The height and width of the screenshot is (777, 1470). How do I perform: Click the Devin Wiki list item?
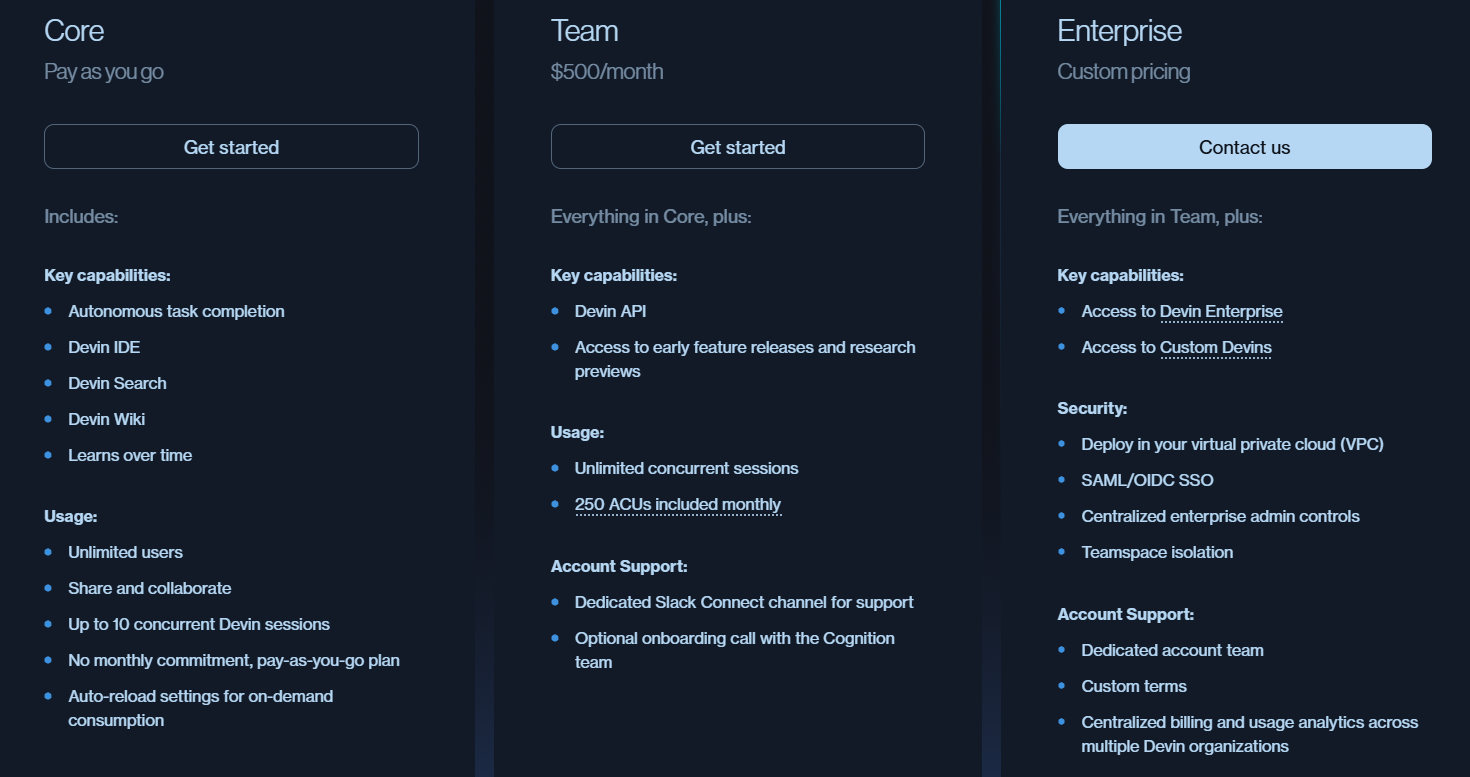click(x=107, y=419)
